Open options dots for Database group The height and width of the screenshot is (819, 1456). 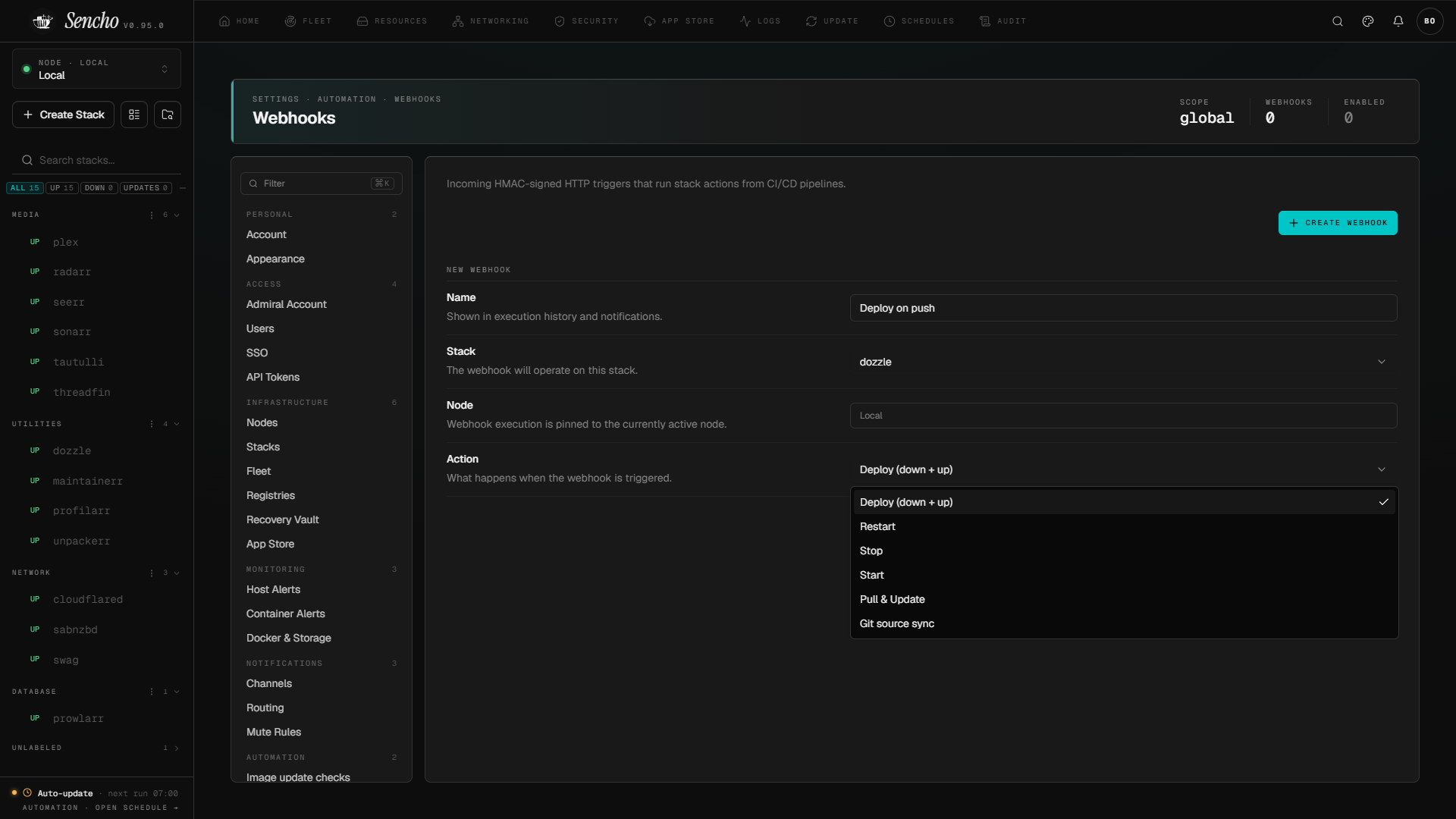[x=152, y=692]
